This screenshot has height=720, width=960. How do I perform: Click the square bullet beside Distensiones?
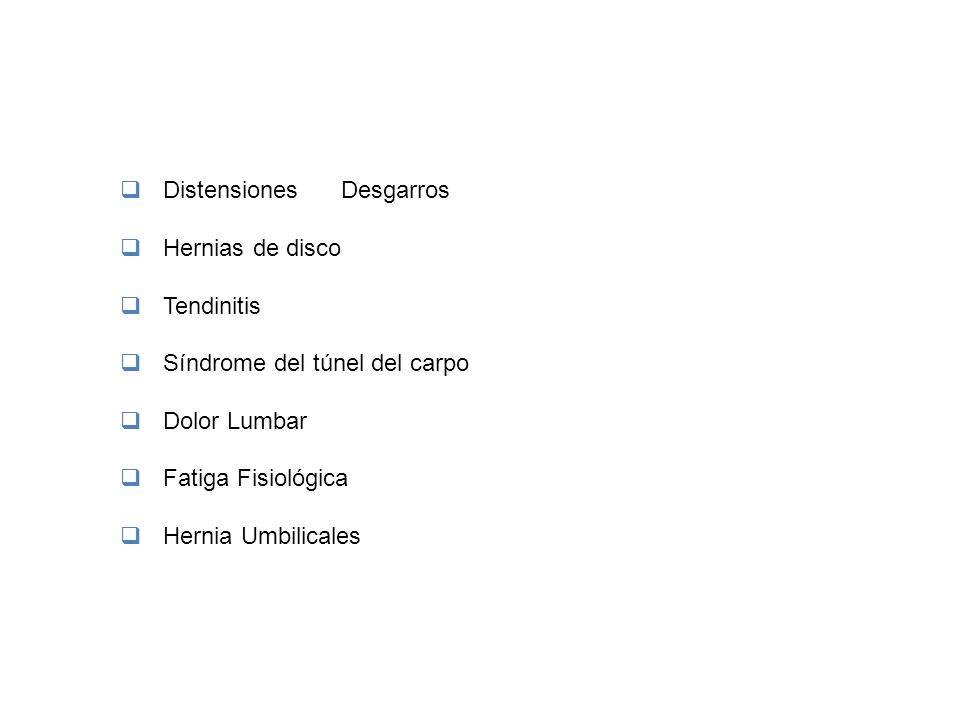(130, 189)
